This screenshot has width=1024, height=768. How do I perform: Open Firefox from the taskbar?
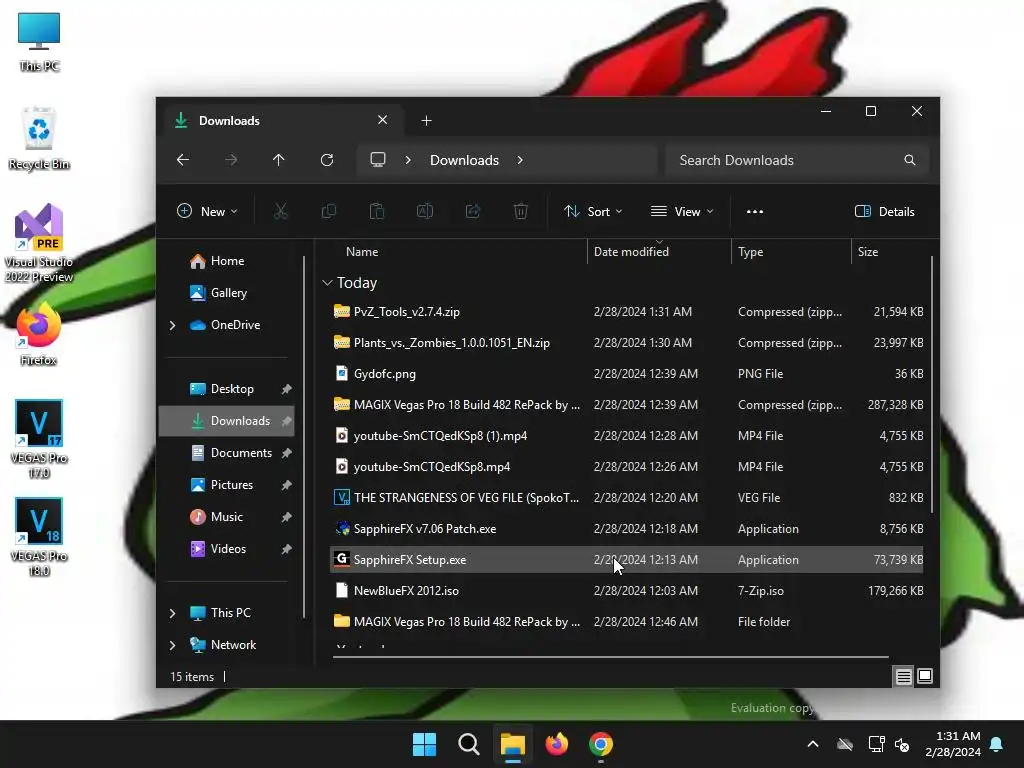click(556, 744)
